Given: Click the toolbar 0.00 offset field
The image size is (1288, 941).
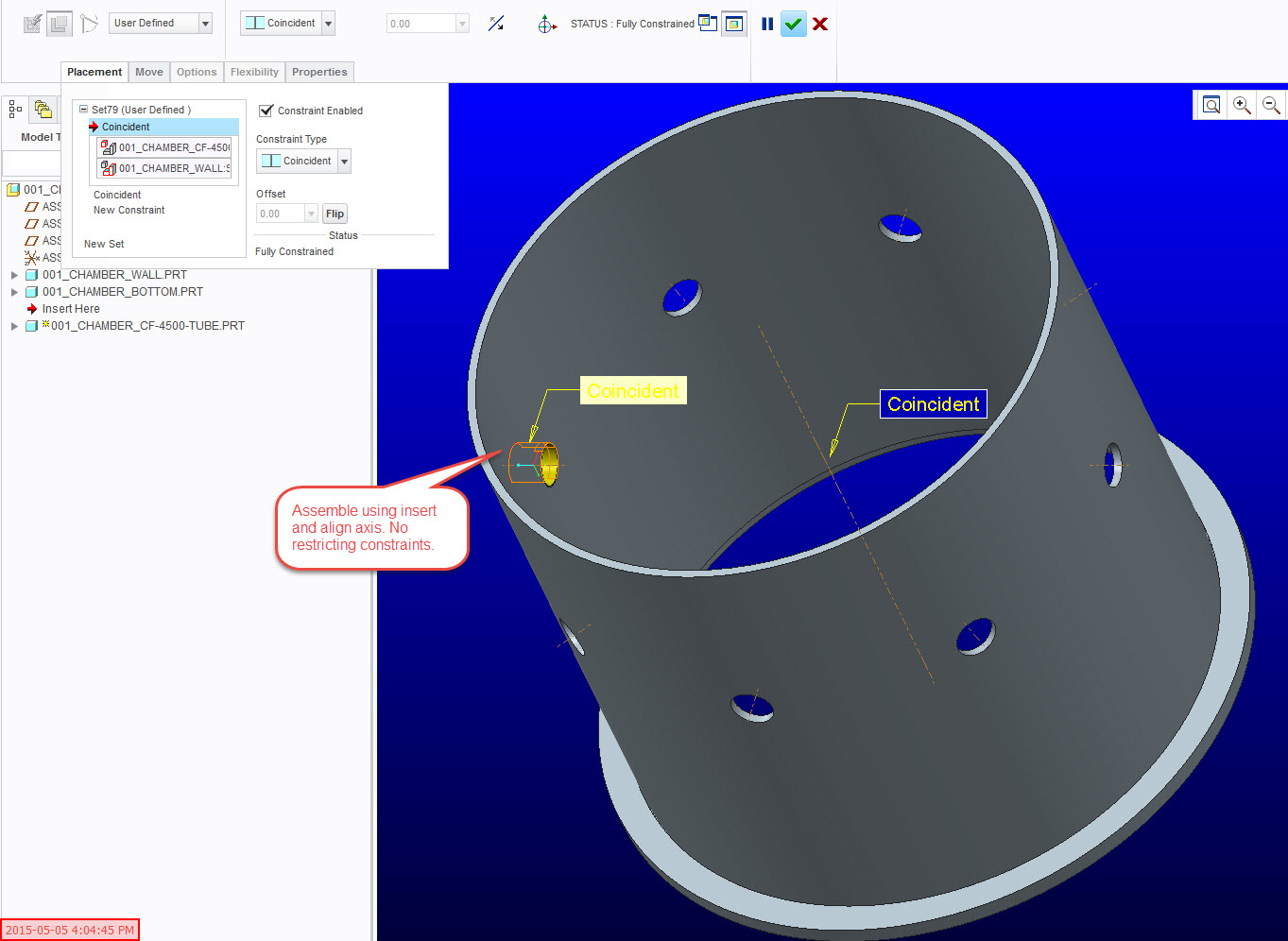Looking at the screenshot, I should pyautogui.click(x=421, y=24).
